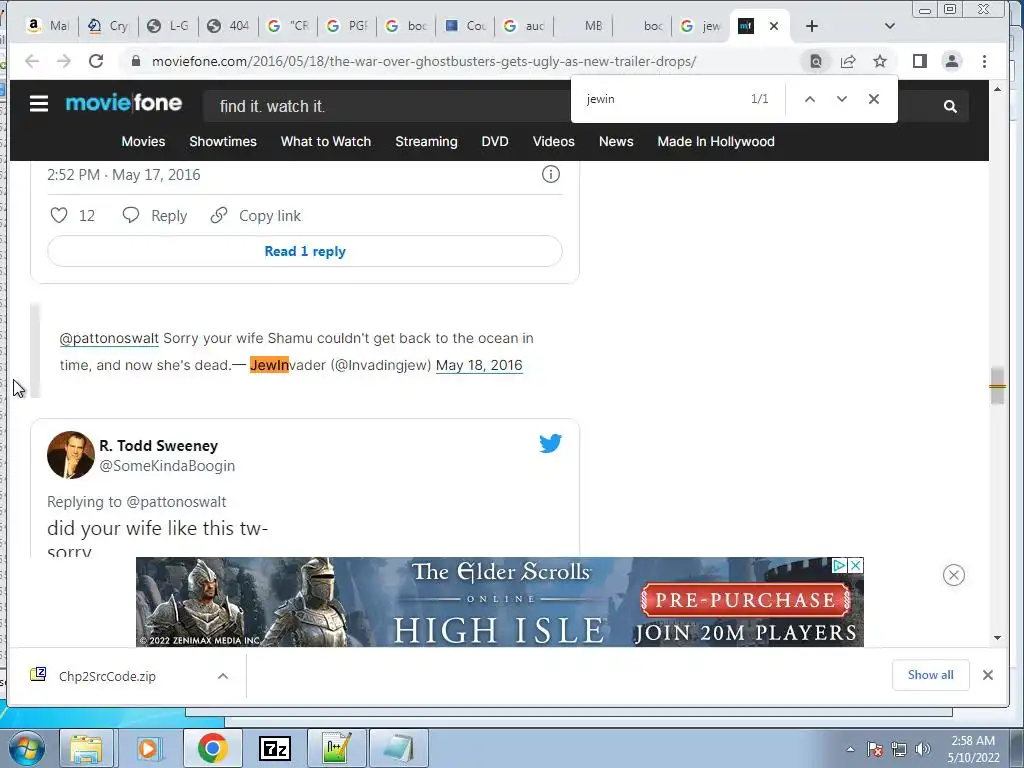Open the tab search dropdown
Viewport: 1024px width, 768px height.
[889, 26]
